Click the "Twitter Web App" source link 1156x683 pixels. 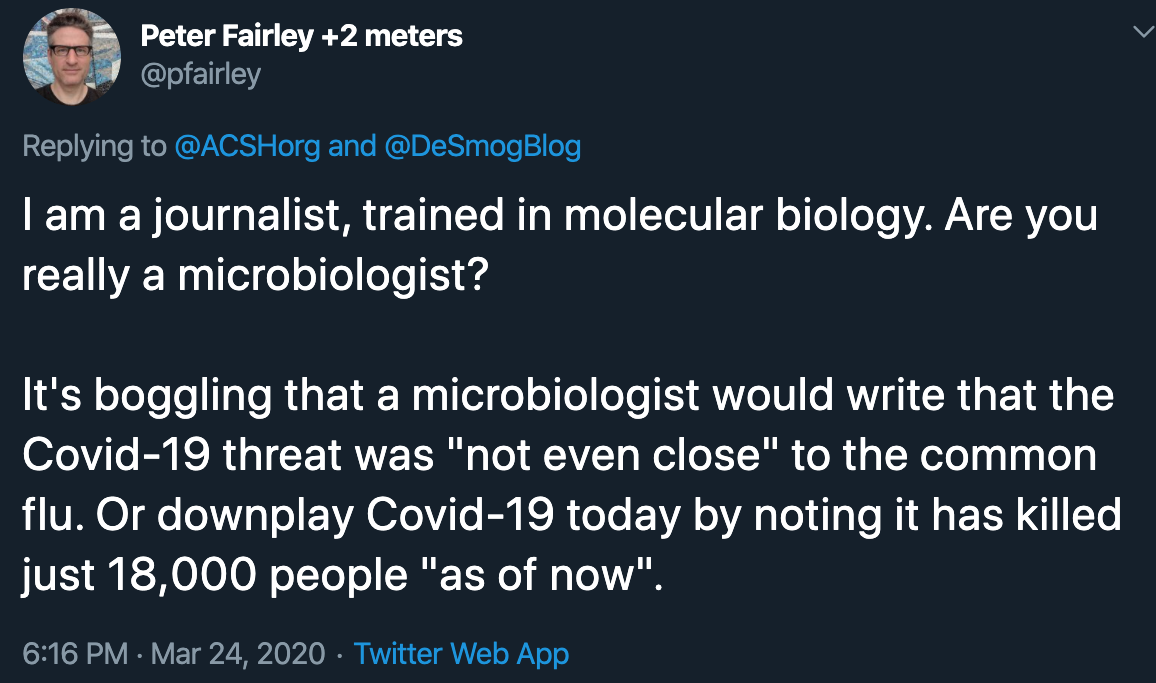click(461, 654)
